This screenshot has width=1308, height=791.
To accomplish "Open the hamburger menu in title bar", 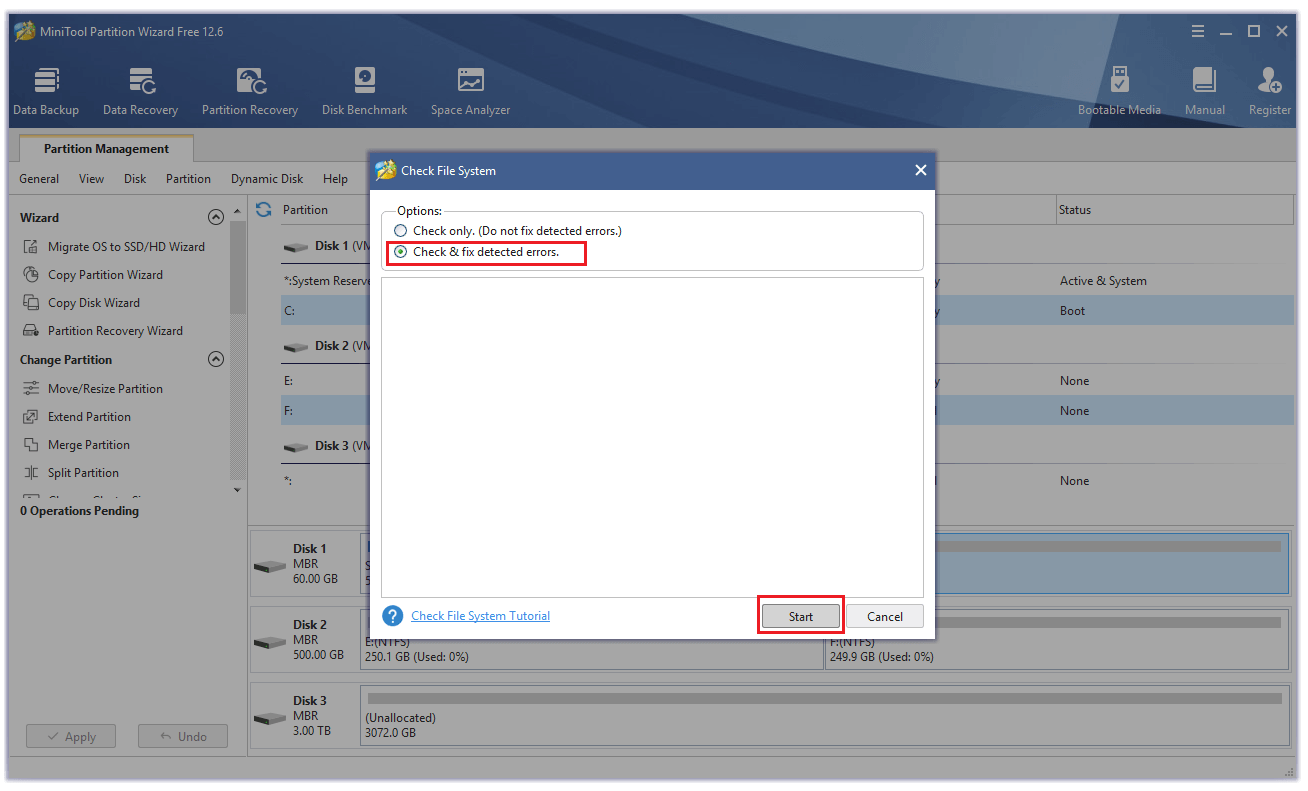I will (1198, 31).
